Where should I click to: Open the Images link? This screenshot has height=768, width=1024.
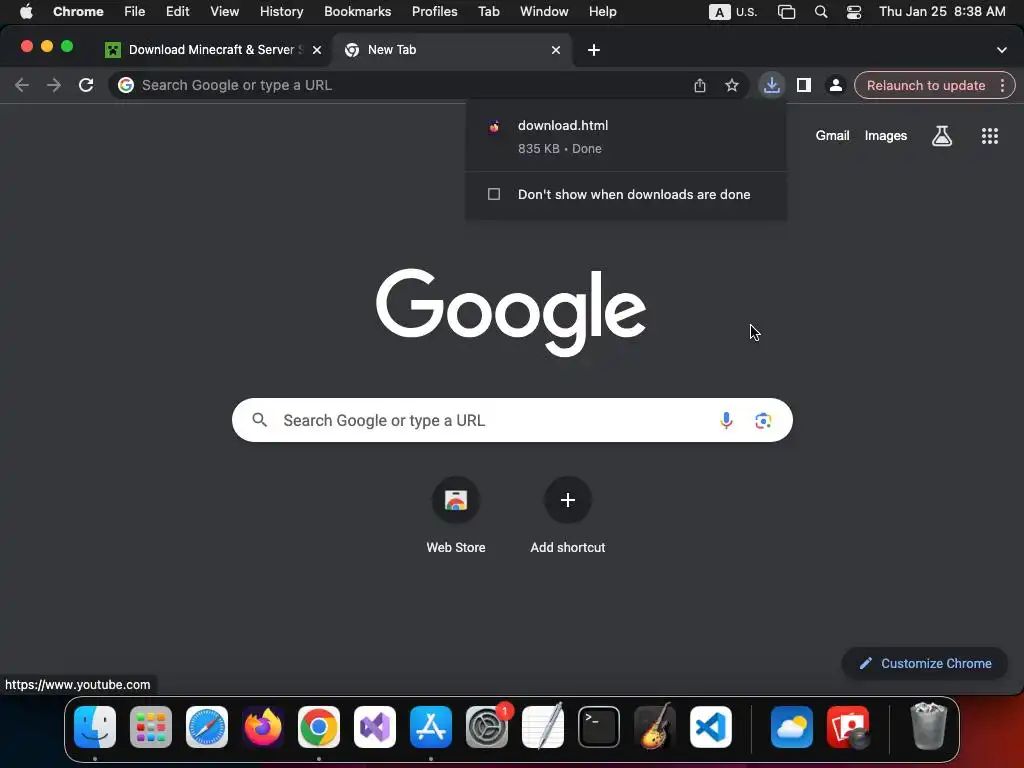(x=886, y=136)
